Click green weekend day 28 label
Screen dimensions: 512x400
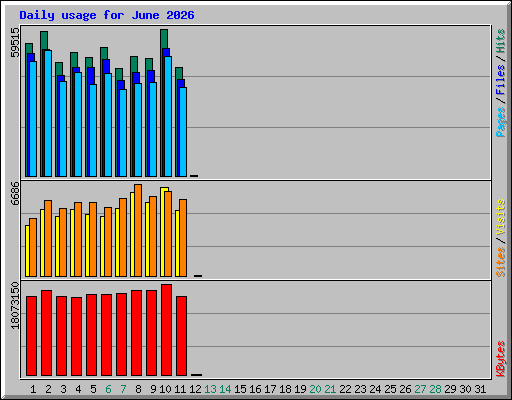pos(435,389)
